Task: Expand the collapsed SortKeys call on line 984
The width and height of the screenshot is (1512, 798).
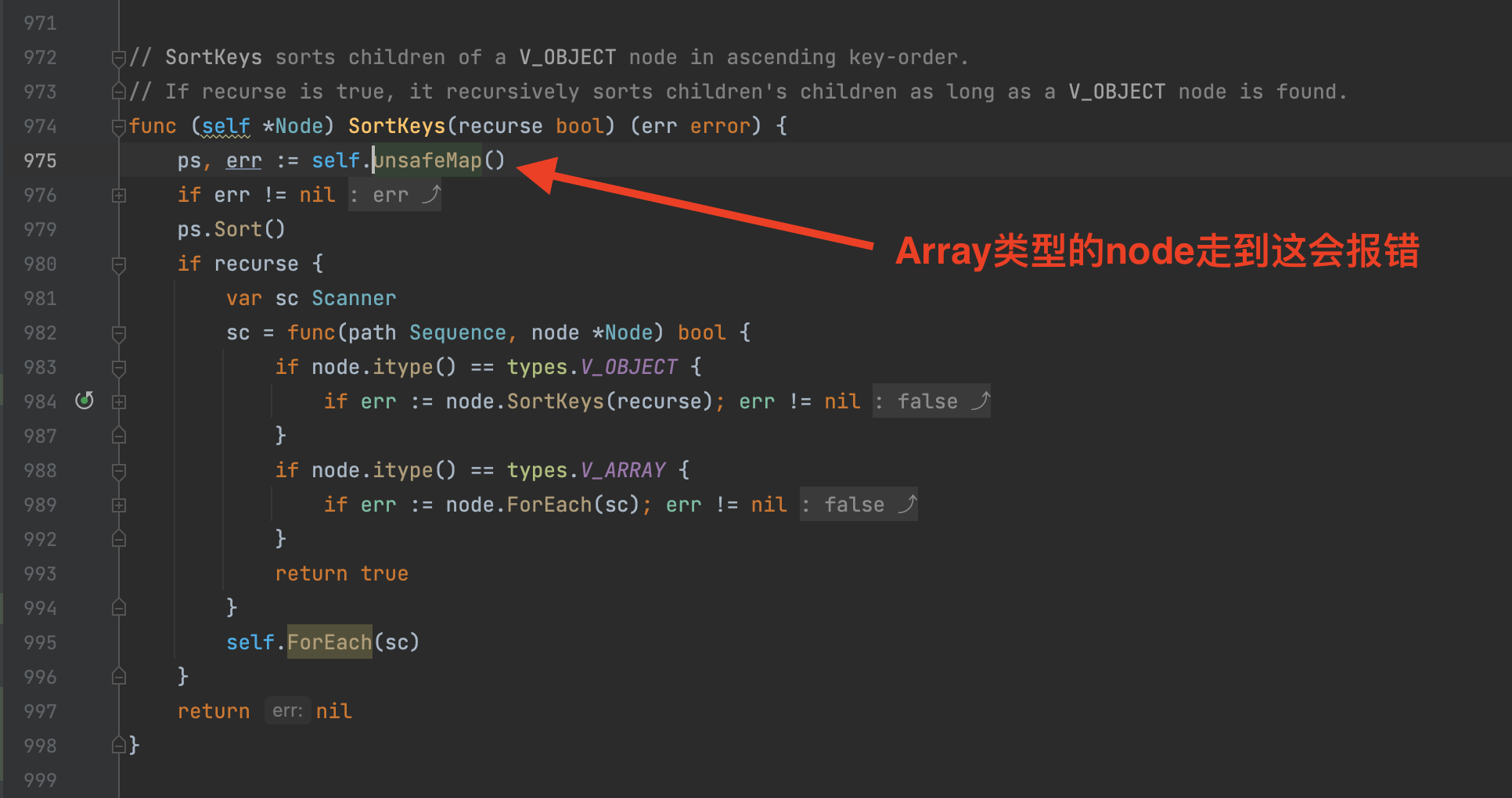Action: click(118, 401)
